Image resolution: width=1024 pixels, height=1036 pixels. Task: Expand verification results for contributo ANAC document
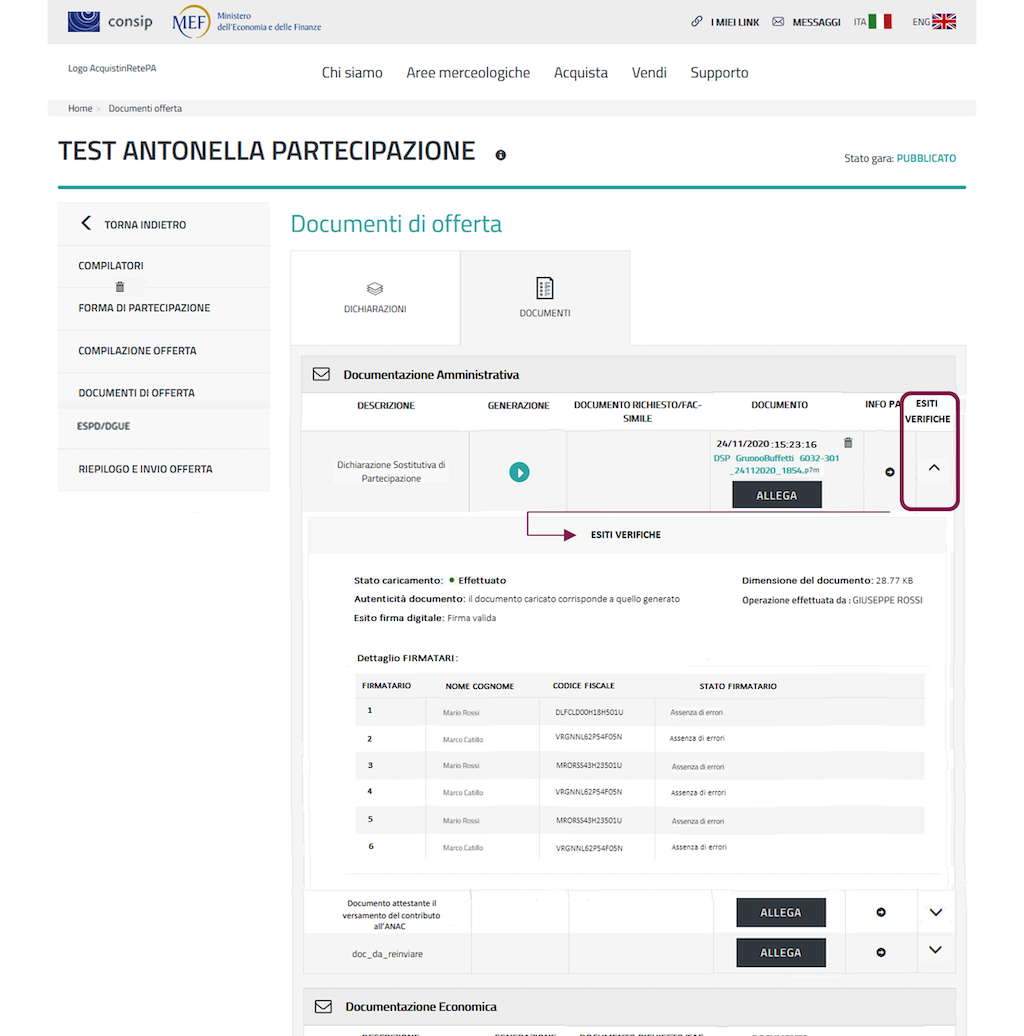(936, 912)
